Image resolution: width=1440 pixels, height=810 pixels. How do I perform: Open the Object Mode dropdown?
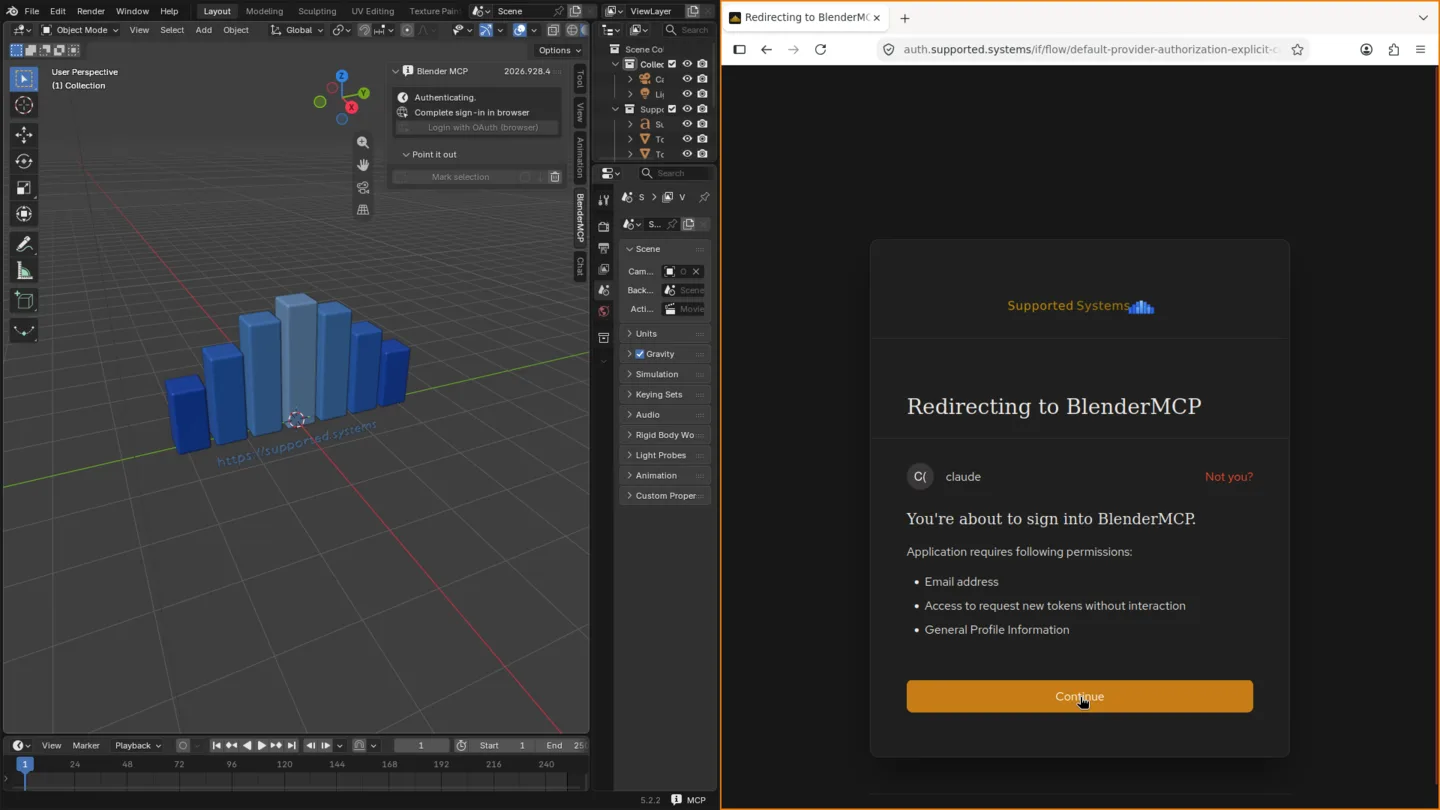point(79,30)
